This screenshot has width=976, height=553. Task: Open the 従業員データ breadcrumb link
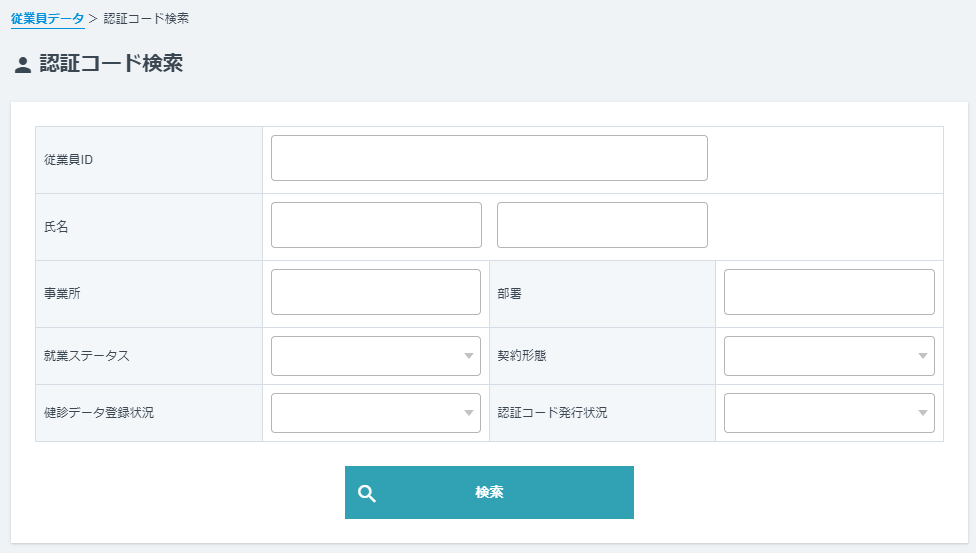(x=47, y=19)
